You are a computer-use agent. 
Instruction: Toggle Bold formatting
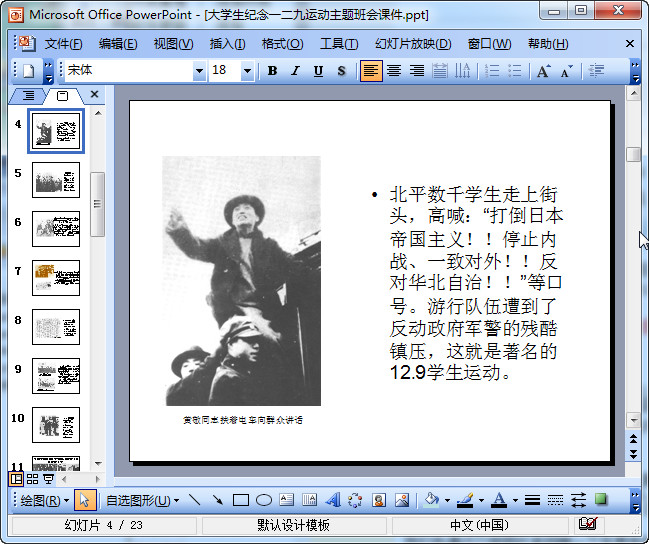(x=272, y=71)
